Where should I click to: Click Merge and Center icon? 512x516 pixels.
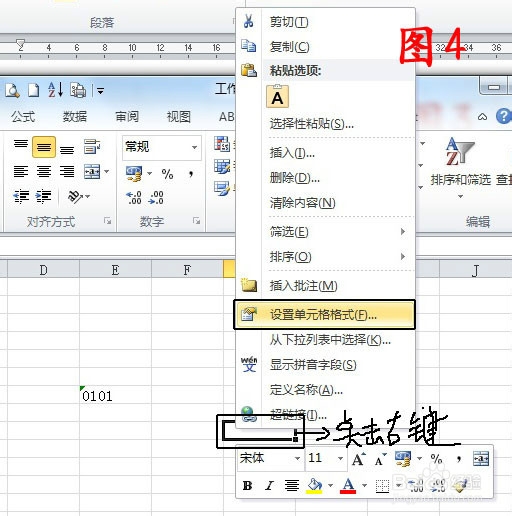pos(92,171)
